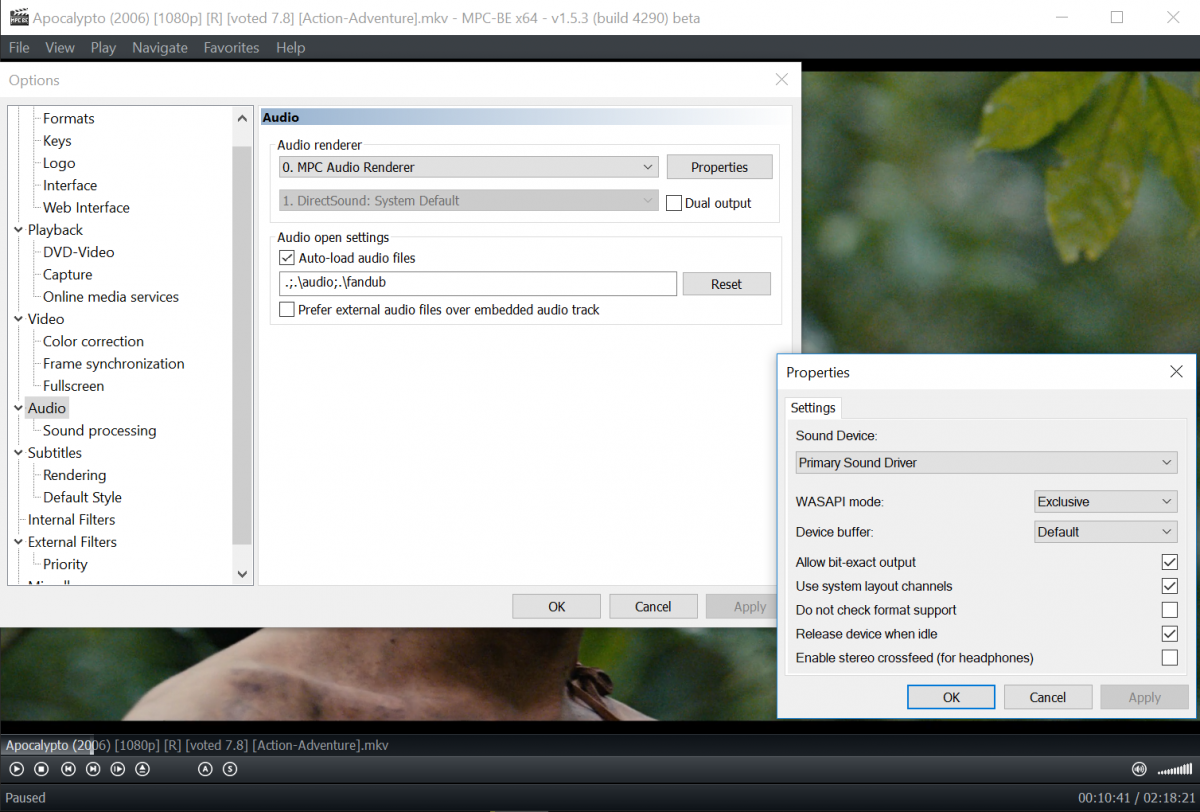The image size is (1200, 812).
Task: Enable Prefer external audio files over embedded
Action: click(287, 310)
